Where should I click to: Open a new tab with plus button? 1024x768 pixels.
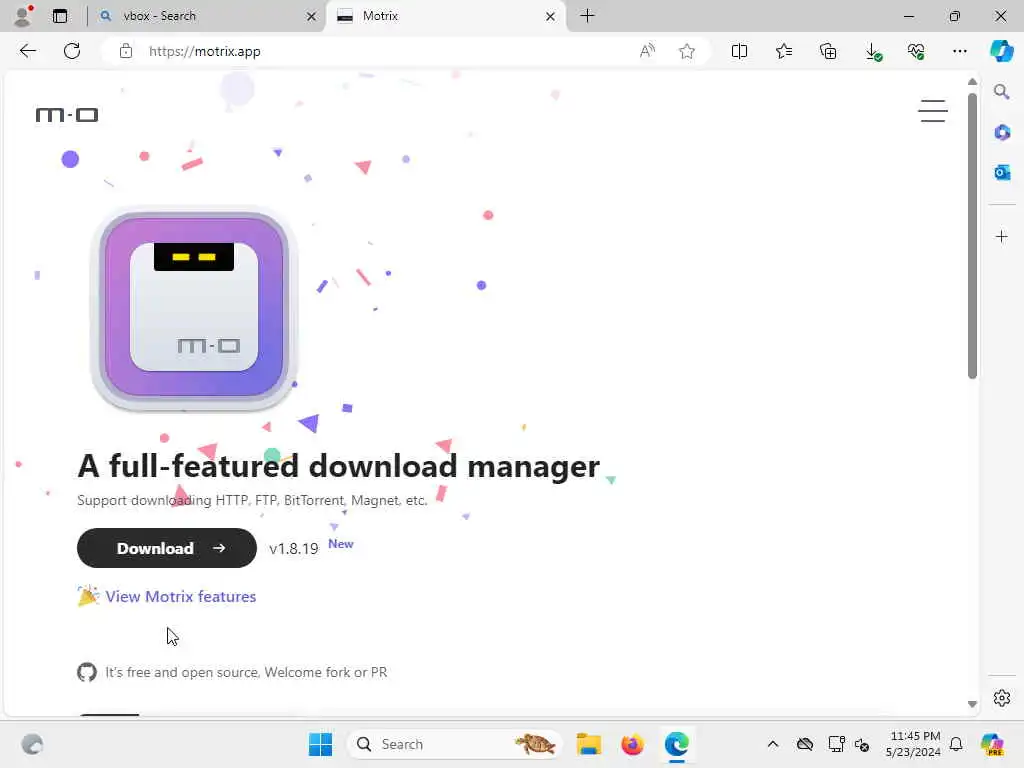tap(587, 16)
